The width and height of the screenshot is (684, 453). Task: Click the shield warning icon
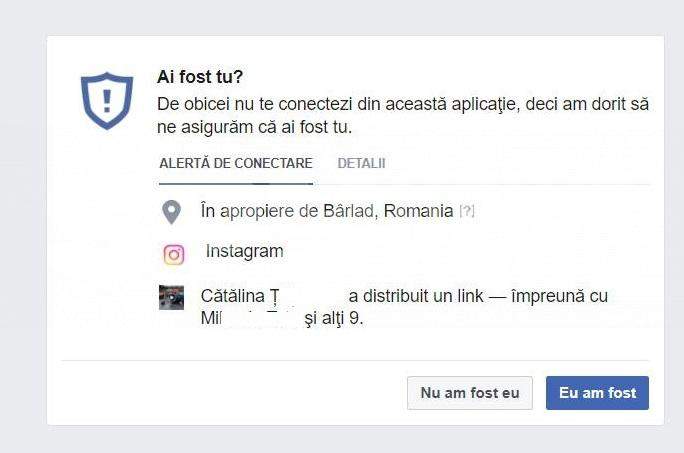(x=106, y=100)
